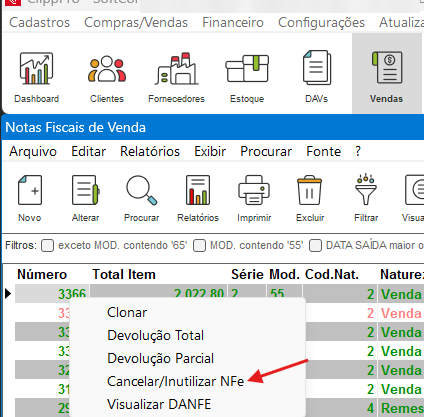Image resolution: width=424 pixels, height=417 pixels.
Task: Click the Atualizar main menu item
Action: 401,23
